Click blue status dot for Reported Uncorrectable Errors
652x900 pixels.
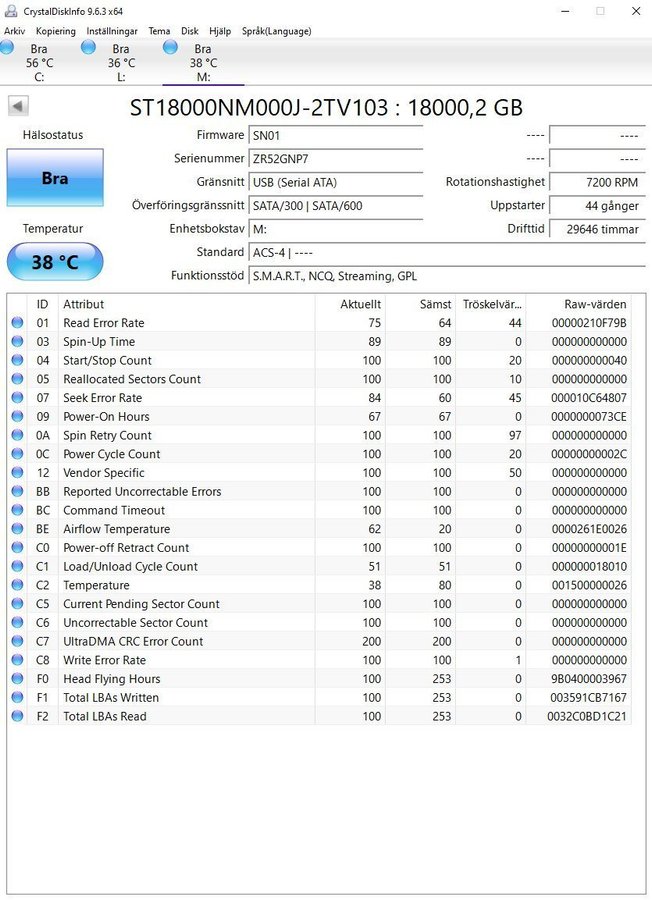point(17,491)
